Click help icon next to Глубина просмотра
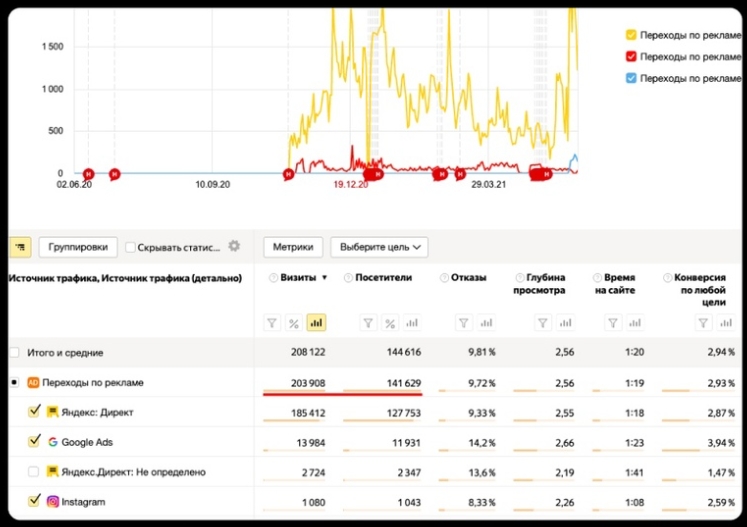Screen dimensions: 747x527 click(x=520, y=278)
